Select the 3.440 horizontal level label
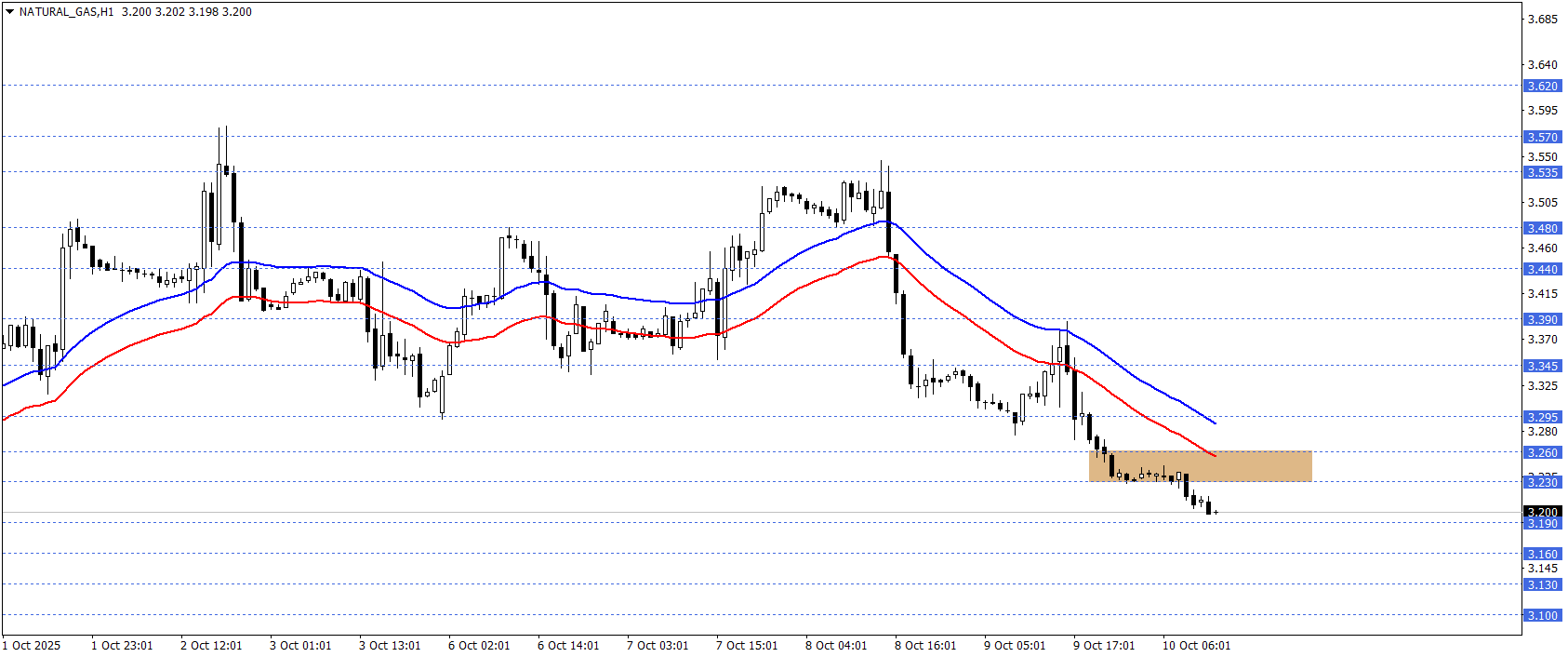This screenshot has height=657, width=1568. [x=1542, y=269]
